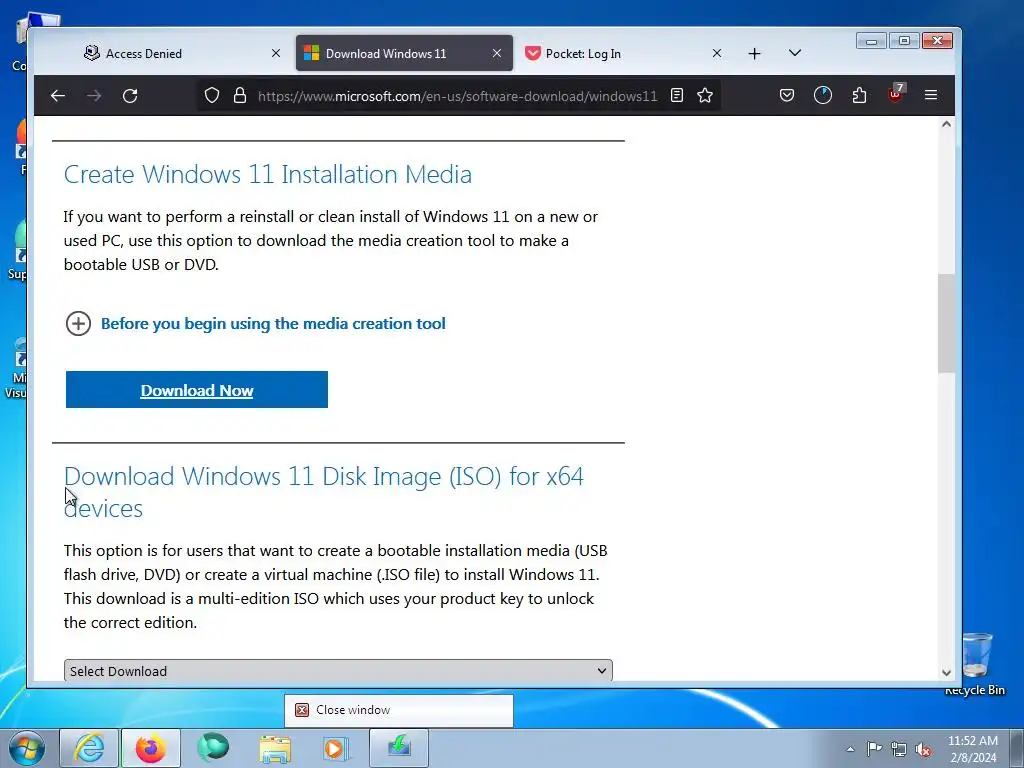
Task: Open the tracking protection shield icon
Action: (212, 95)
